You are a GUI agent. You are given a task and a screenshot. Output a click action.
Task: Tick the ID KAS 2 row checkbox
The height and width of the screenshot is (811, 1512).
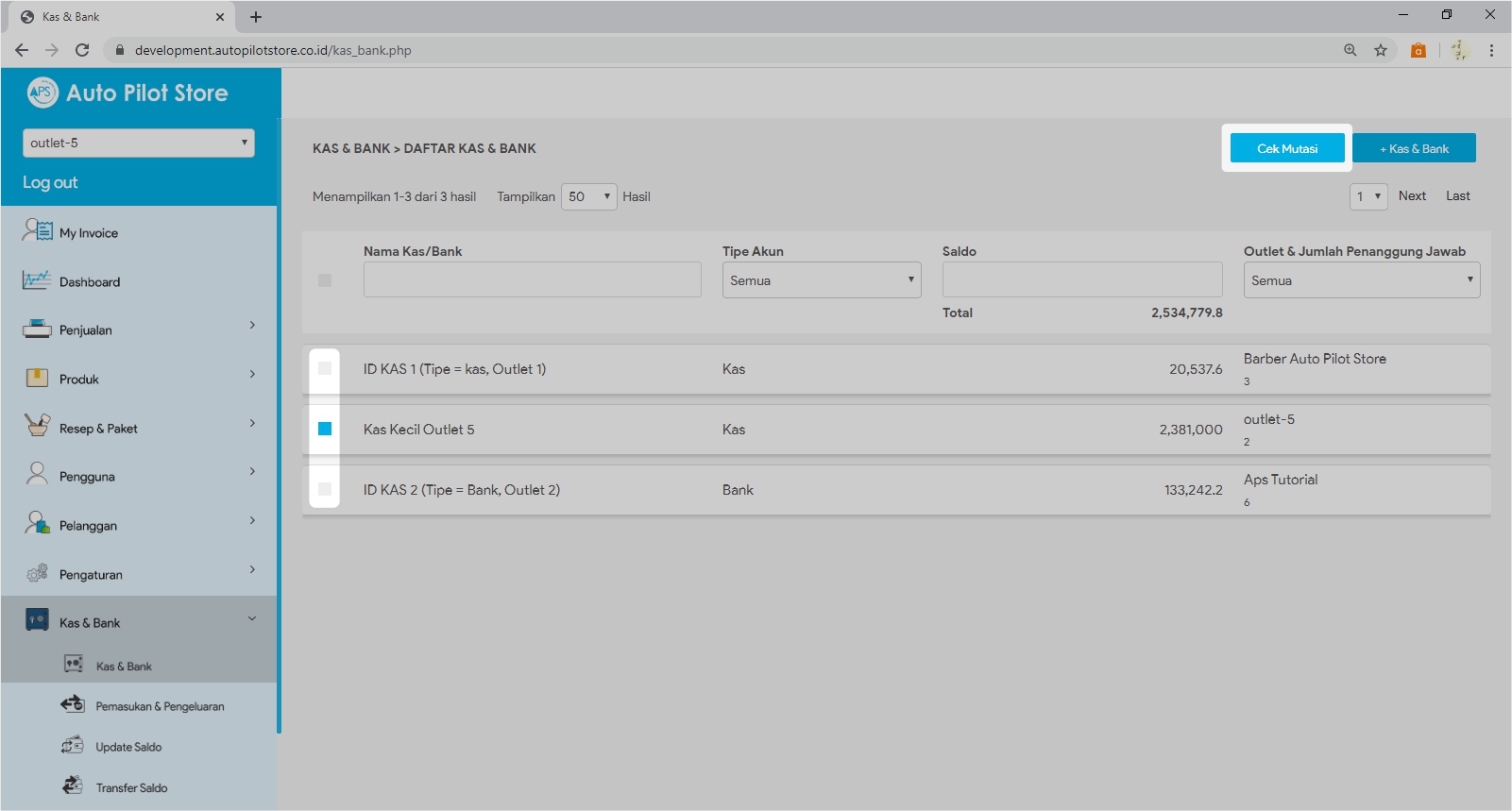(x=325, y=489)
